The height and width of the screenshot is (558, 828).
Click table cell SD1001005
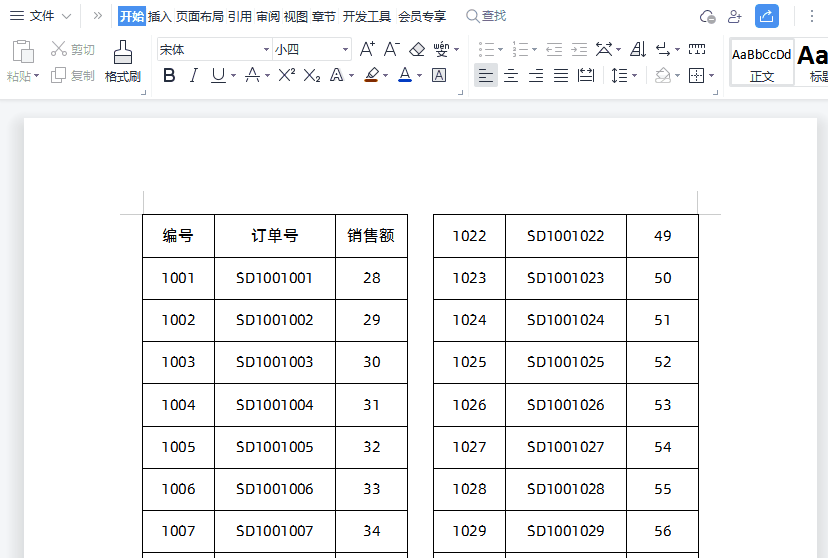click(x=275, y=447)
